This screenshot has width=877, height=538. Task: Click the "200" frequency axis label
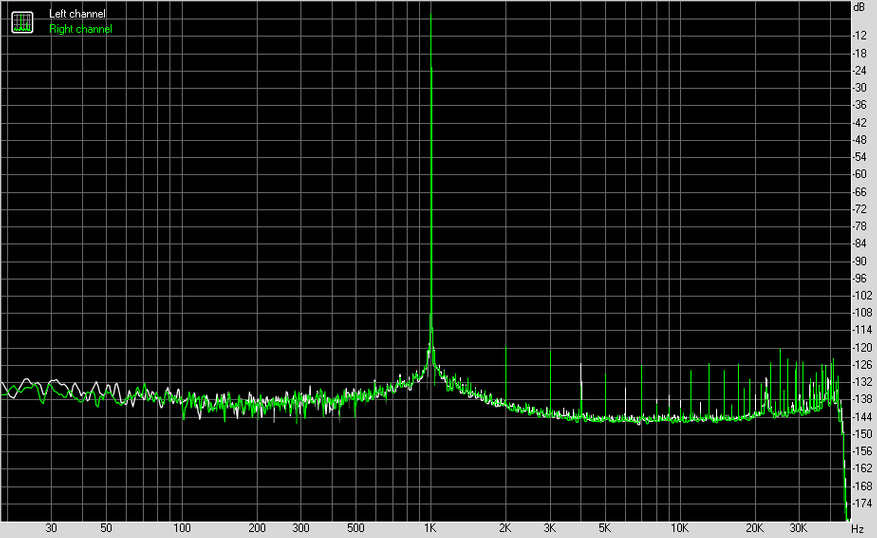(x=257, y=528)
